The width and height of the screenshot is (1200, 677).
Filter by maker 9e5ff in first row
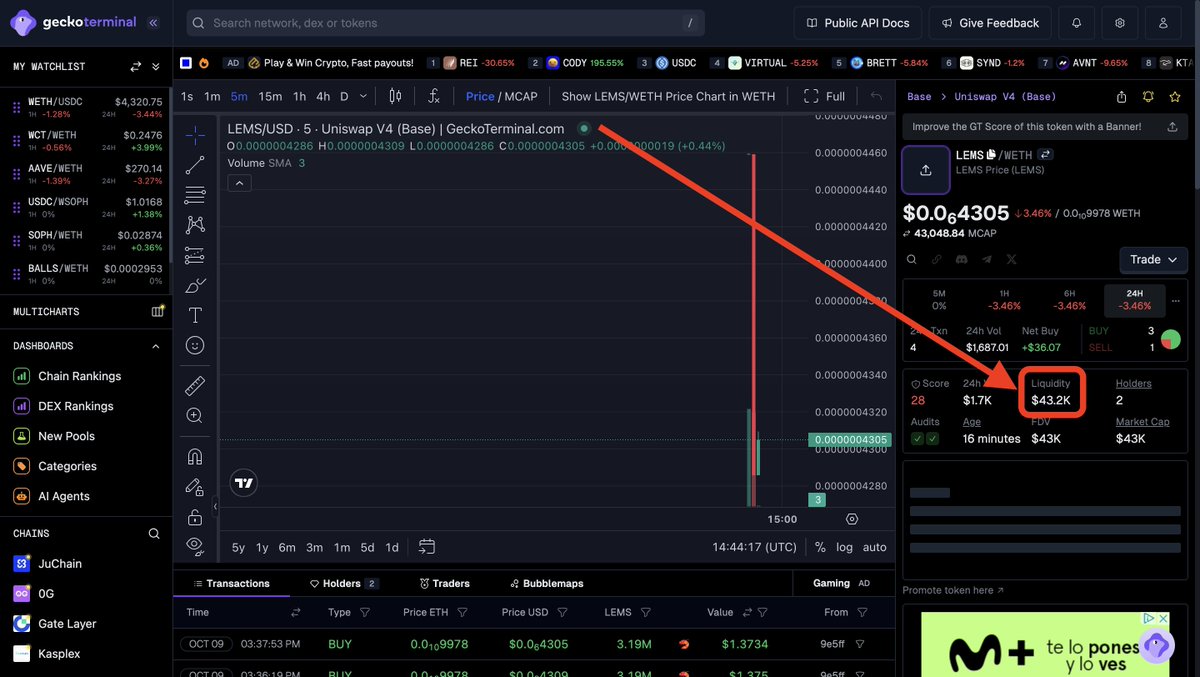pyautogui.click(x=860, y=644)
